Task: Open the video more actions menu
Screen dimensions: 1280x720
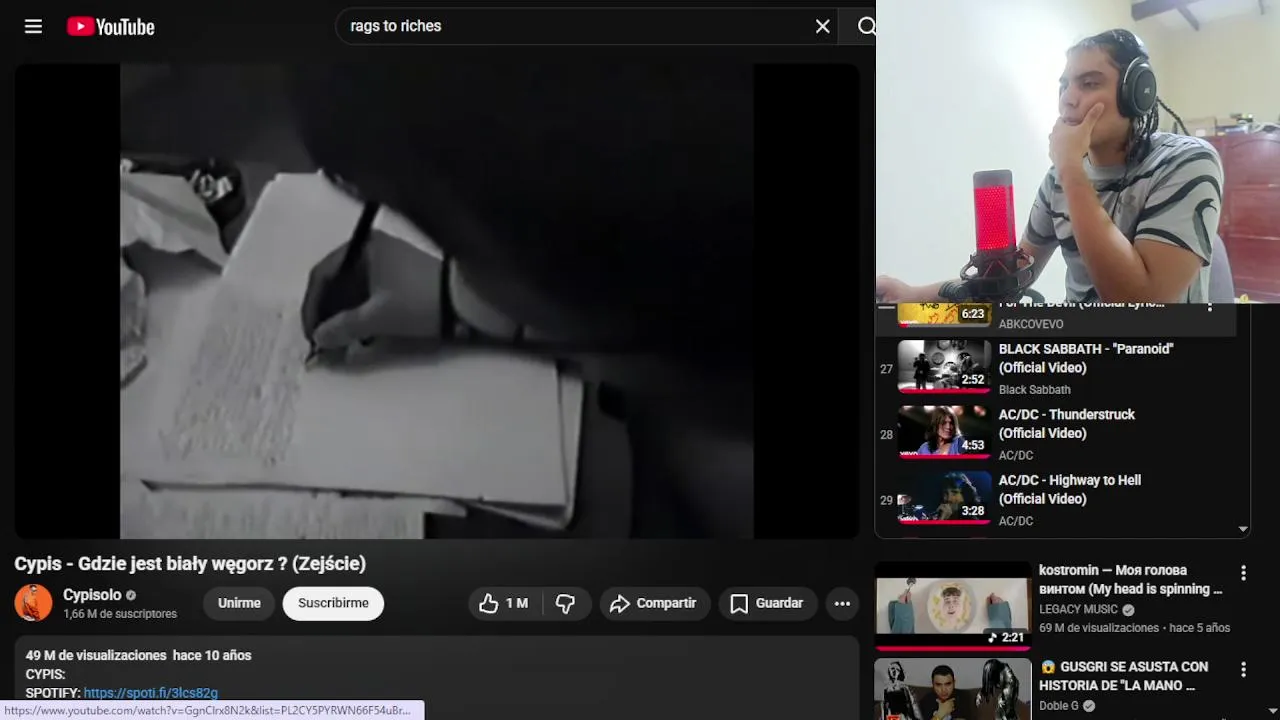Action: pos(842,603)
